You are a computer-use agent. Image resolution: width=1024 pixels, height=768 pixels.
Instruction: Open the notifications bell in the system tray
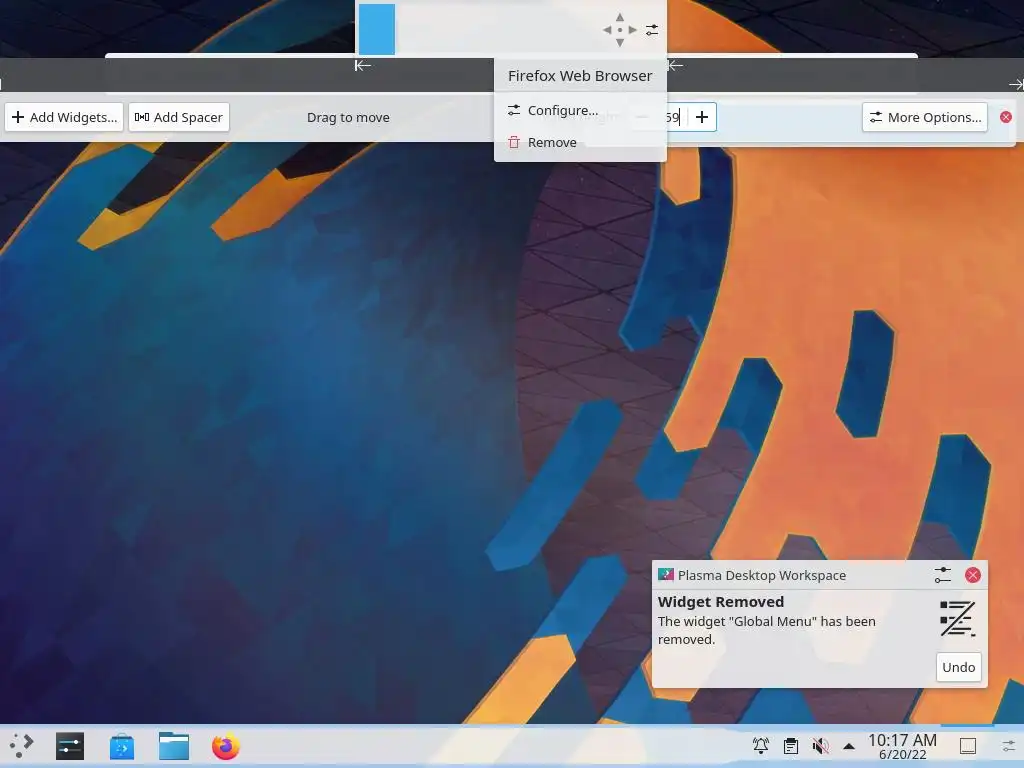pyautogui.click(x=760, y=745)
